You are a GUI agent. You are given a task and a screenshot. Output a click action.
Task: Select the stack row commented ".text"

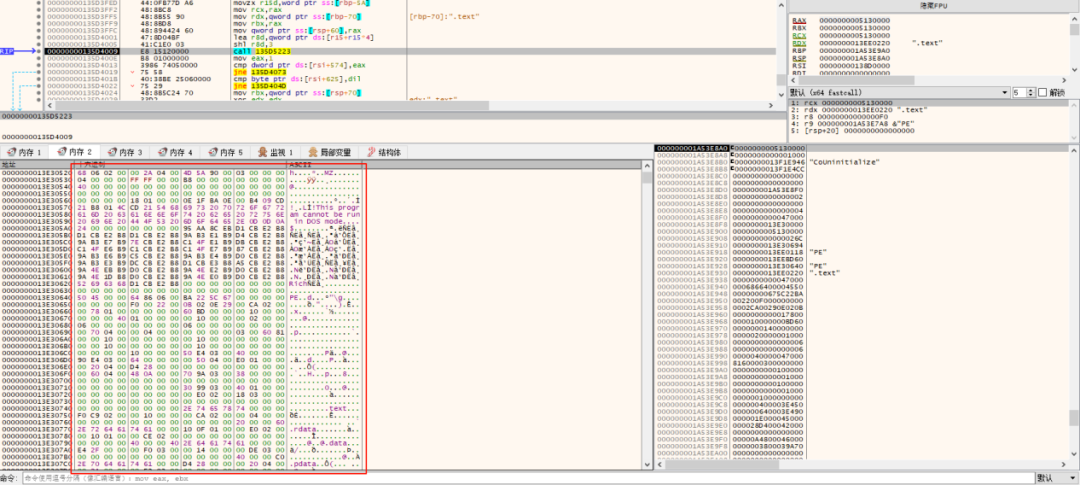(861, 274)
